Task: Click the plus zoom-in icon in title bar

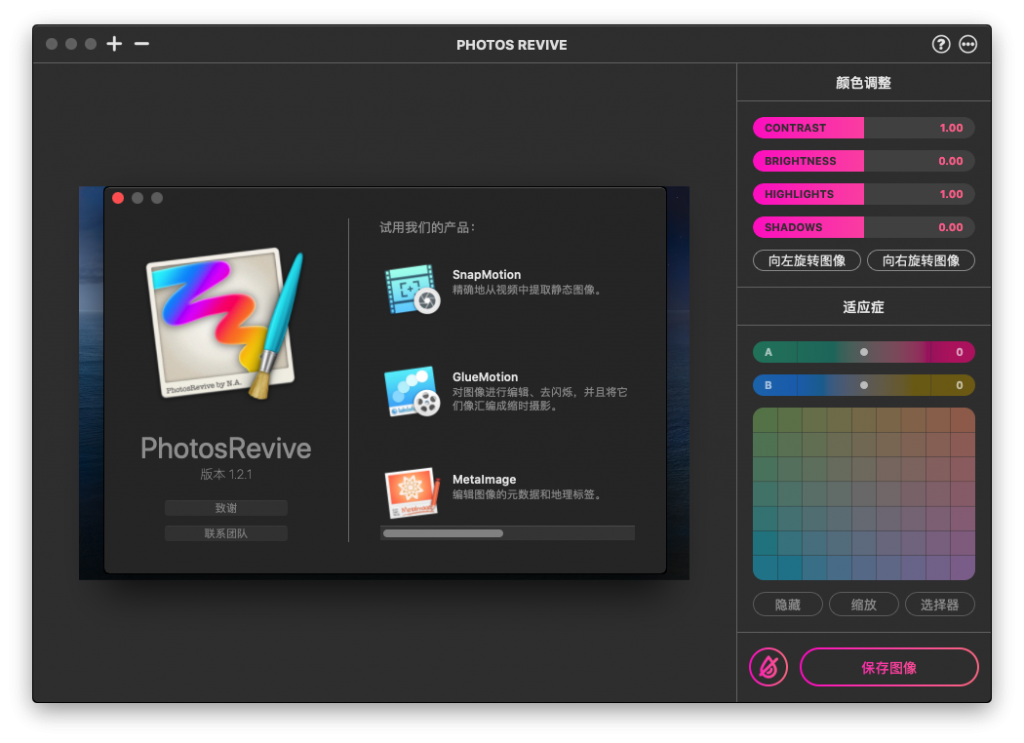Action: pos(114,44)
